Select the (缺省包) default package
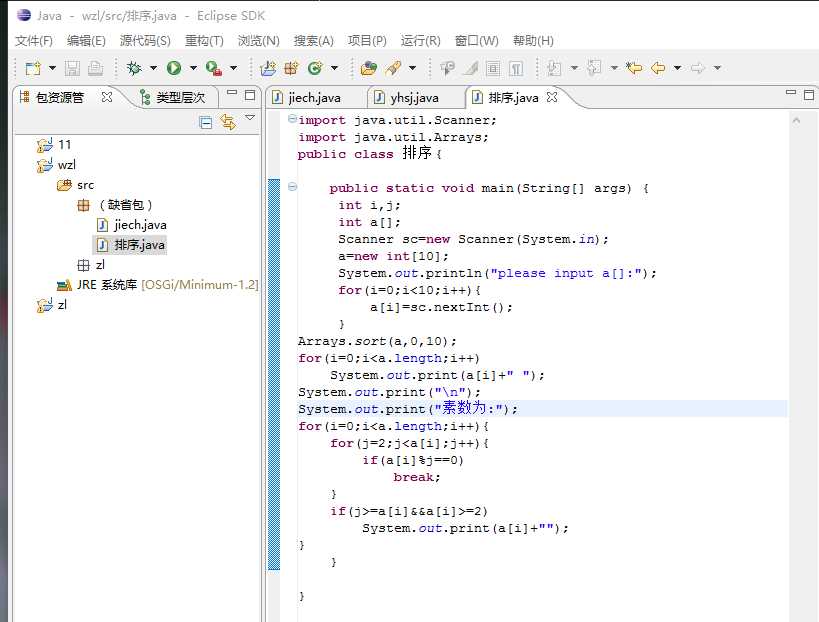This screenshot has width=819, height=622. pyautogui.click(x=115, y=205)
